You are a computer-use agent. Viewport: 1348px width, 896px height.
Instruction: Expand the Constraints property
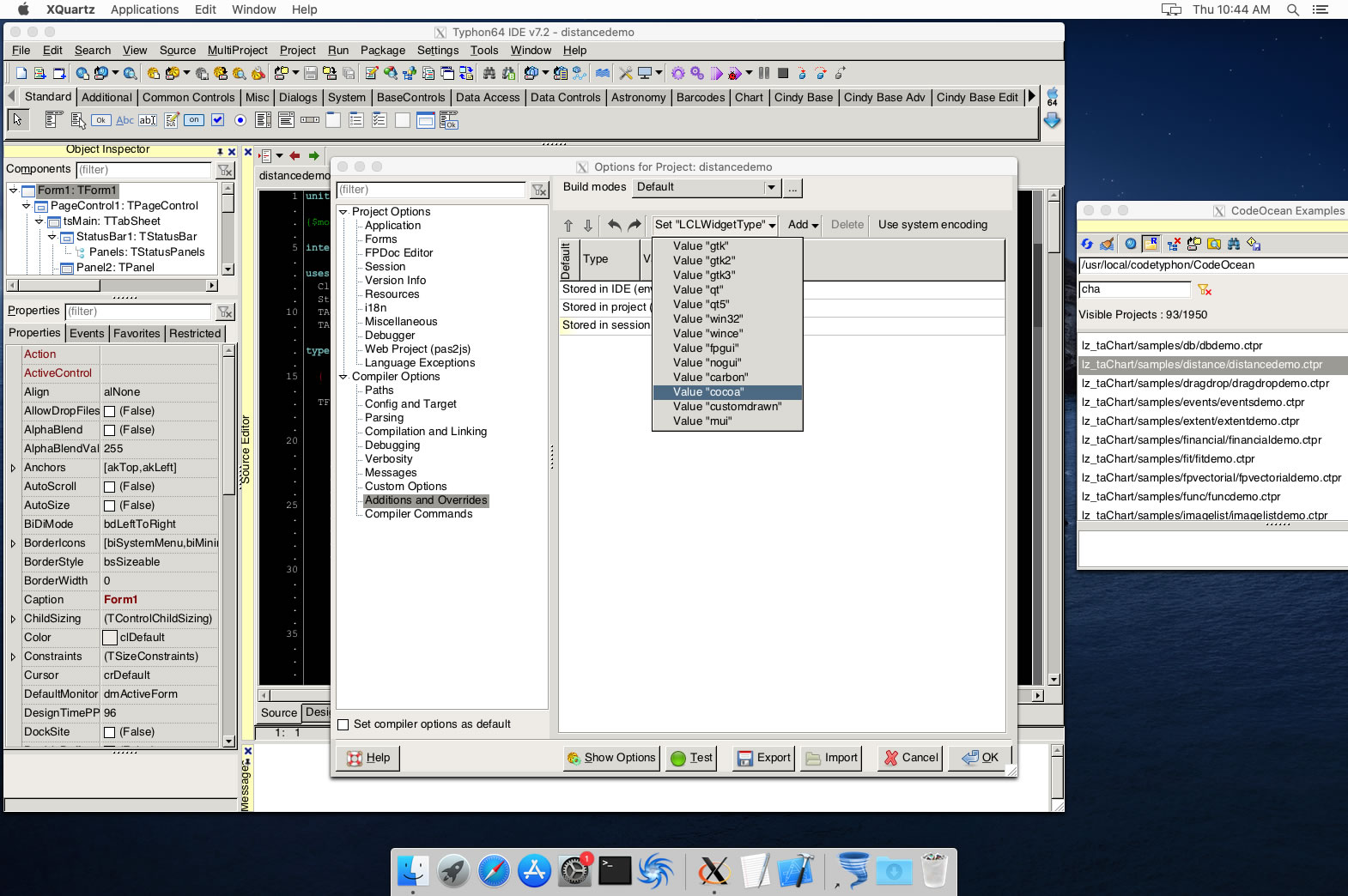coord(13,657)
